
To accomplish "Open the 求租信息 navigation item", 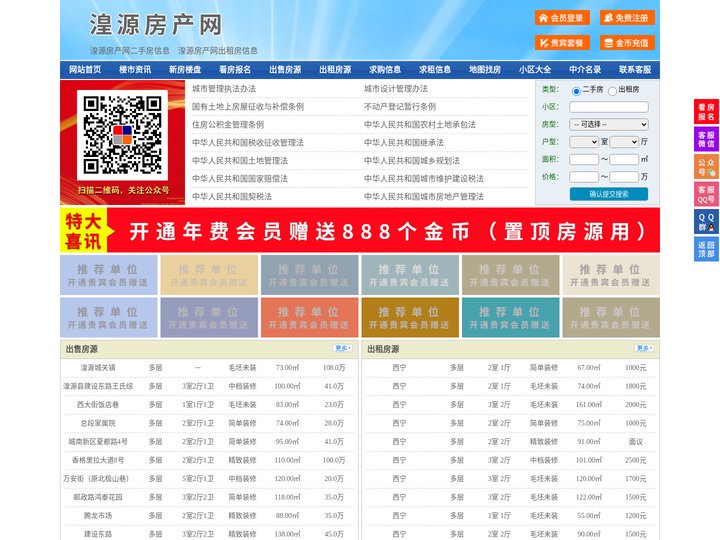I will pyautogui.click(x=435, y=70).
